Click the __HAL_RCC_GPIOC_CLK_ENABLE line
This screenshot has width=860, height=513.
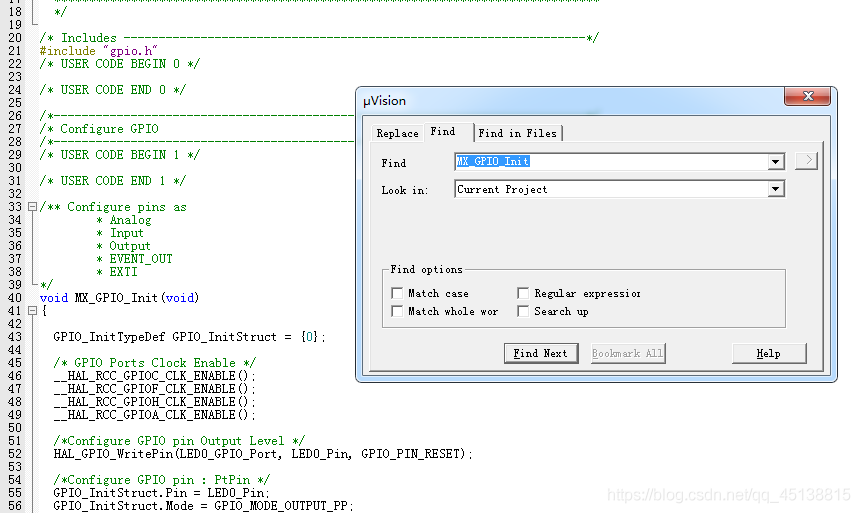pyautogui.click(x=154, y=376)
